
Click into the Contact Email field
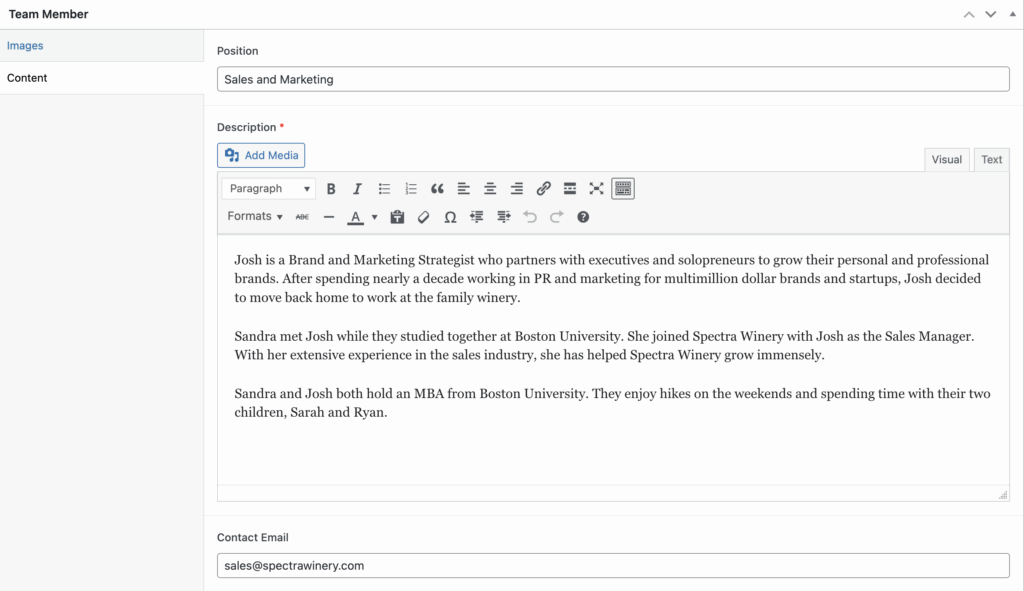click(613, 566)
